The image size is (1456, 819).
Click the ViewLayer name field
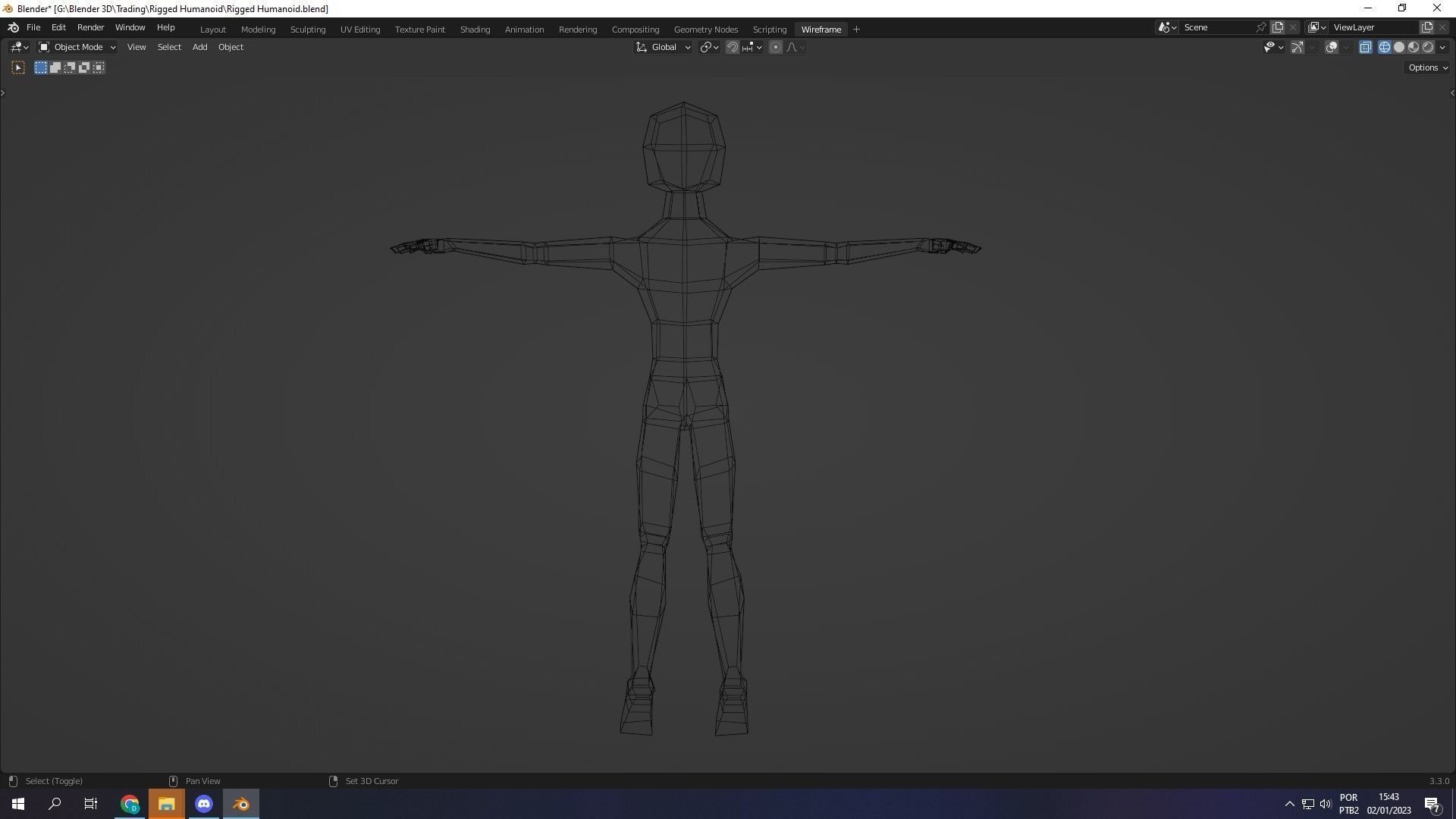pos(1374,27)
